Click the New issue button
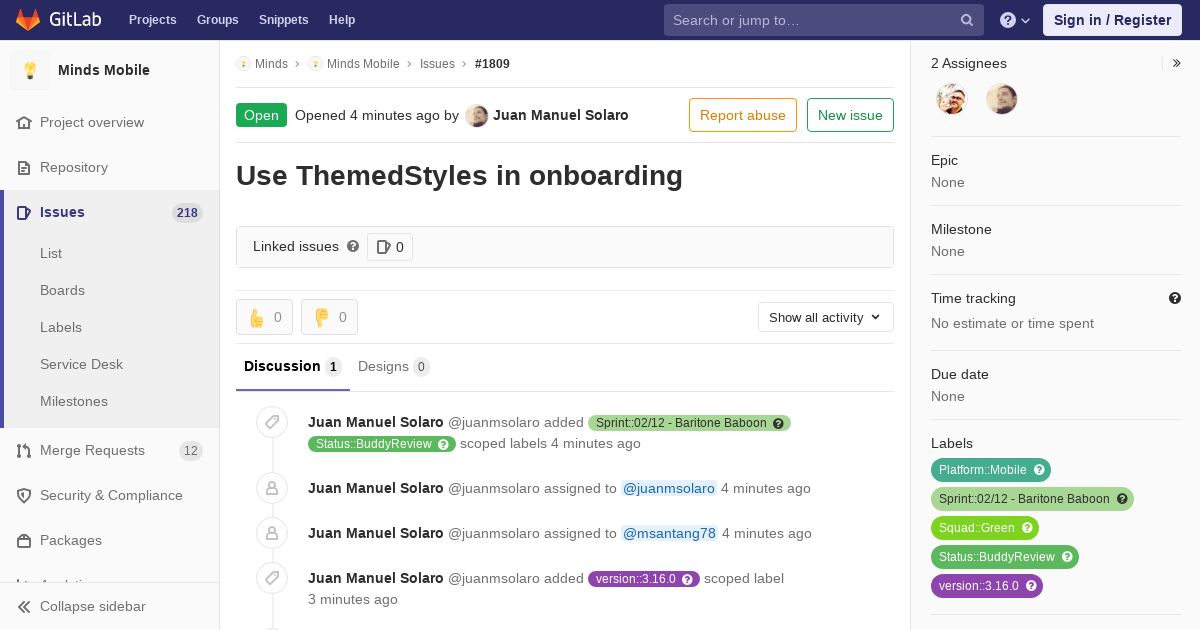The image size is (1200, 630). click(850, 115)
